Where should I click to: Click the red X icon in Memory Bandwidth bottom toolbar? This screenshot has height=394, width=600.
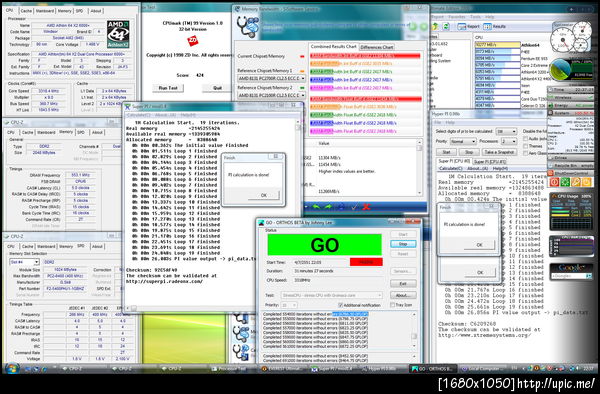(x=366, y=207)
